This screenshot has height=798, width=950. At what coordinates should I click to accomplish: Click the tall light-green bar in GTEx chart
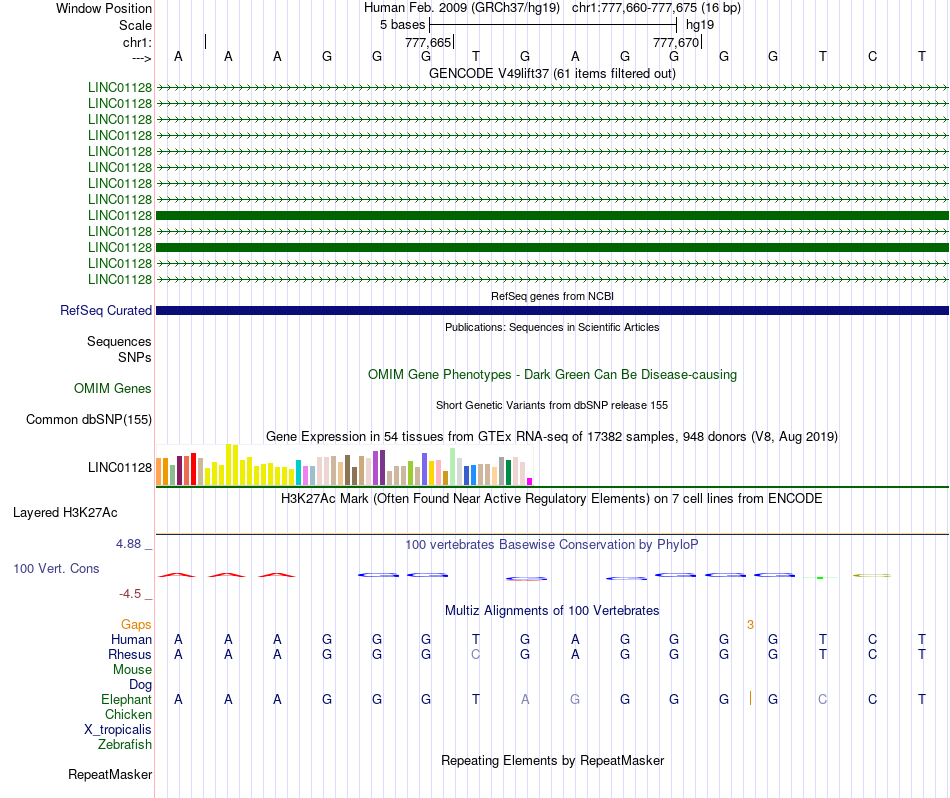click(453, 466)
